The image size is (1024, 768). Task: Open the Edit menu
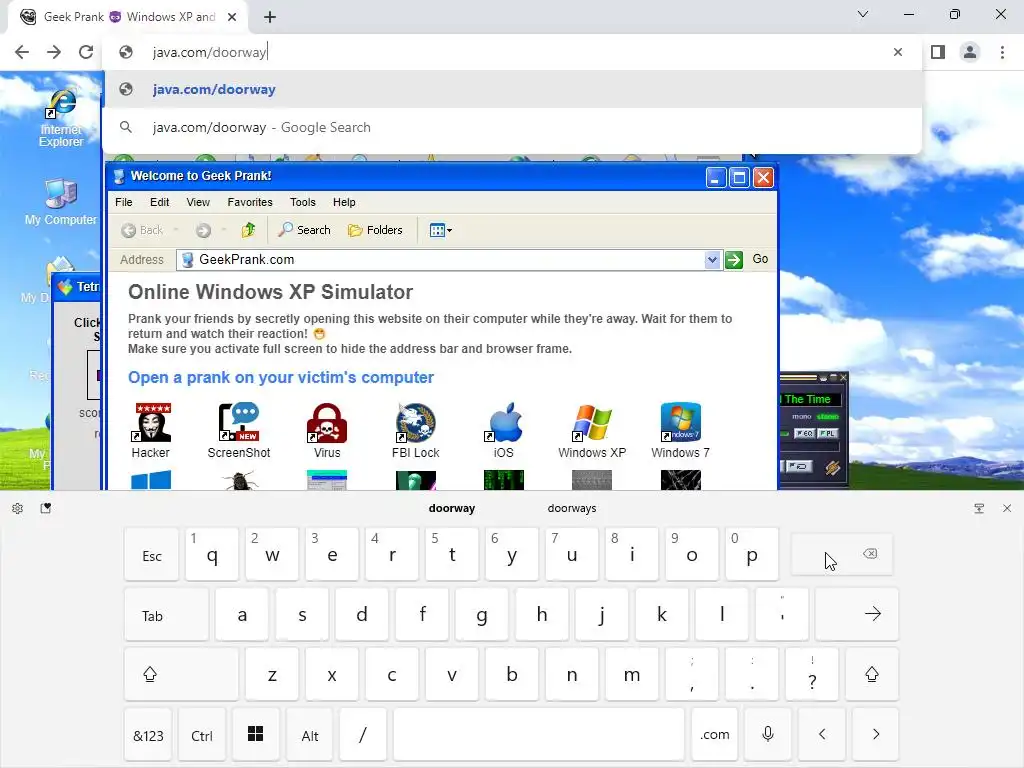[x=159, y=202]
